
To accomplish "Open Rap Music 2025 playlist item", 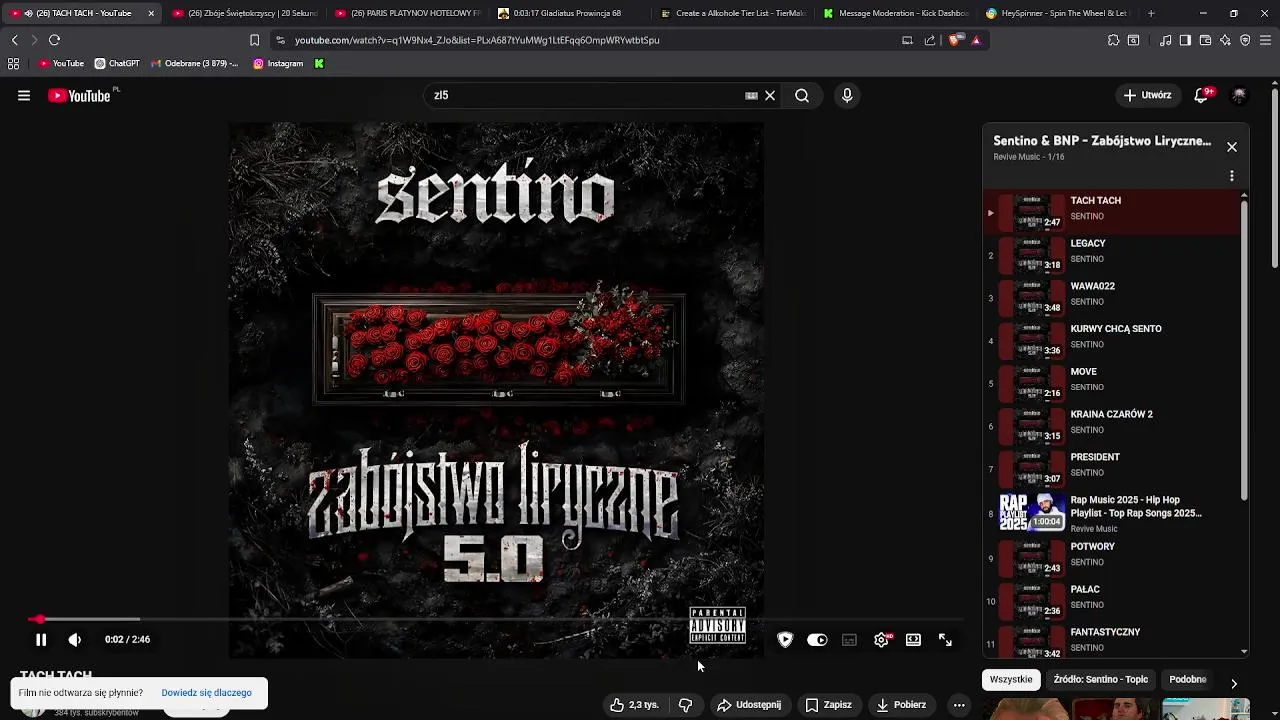I will 1112,512.
